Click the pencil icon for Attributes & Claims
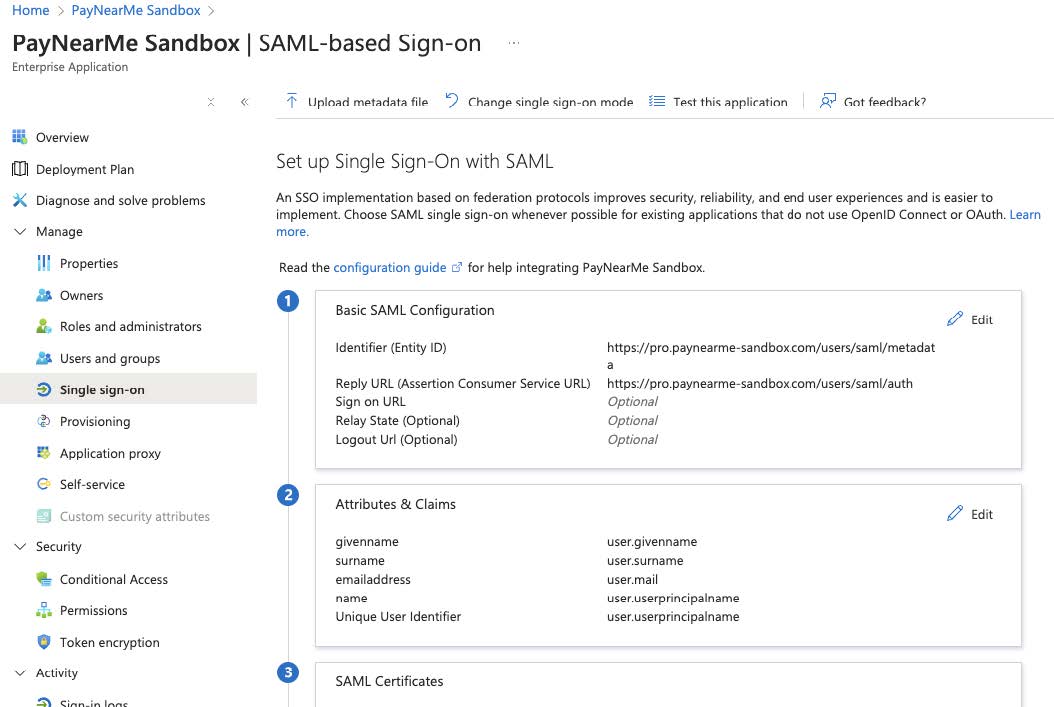The width and height of the screenshot is (1054, 707). pyautogui.click(x=955, y=513)
